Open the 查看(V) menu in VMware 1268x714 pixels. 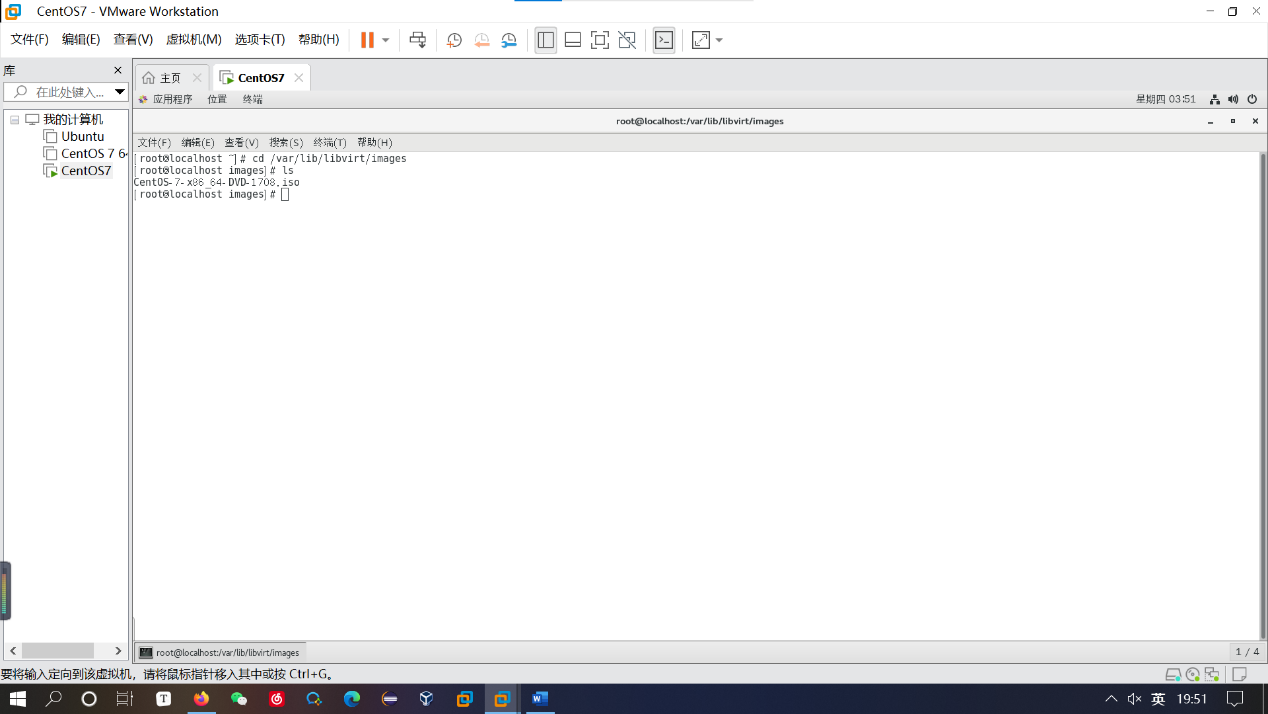click(x=133, y=40)
